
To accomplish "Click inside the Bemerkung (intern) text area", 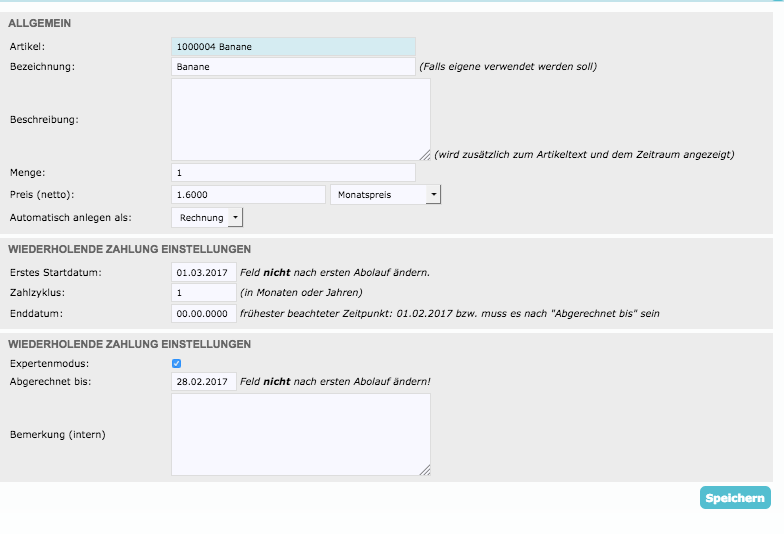I will point(300,434).
